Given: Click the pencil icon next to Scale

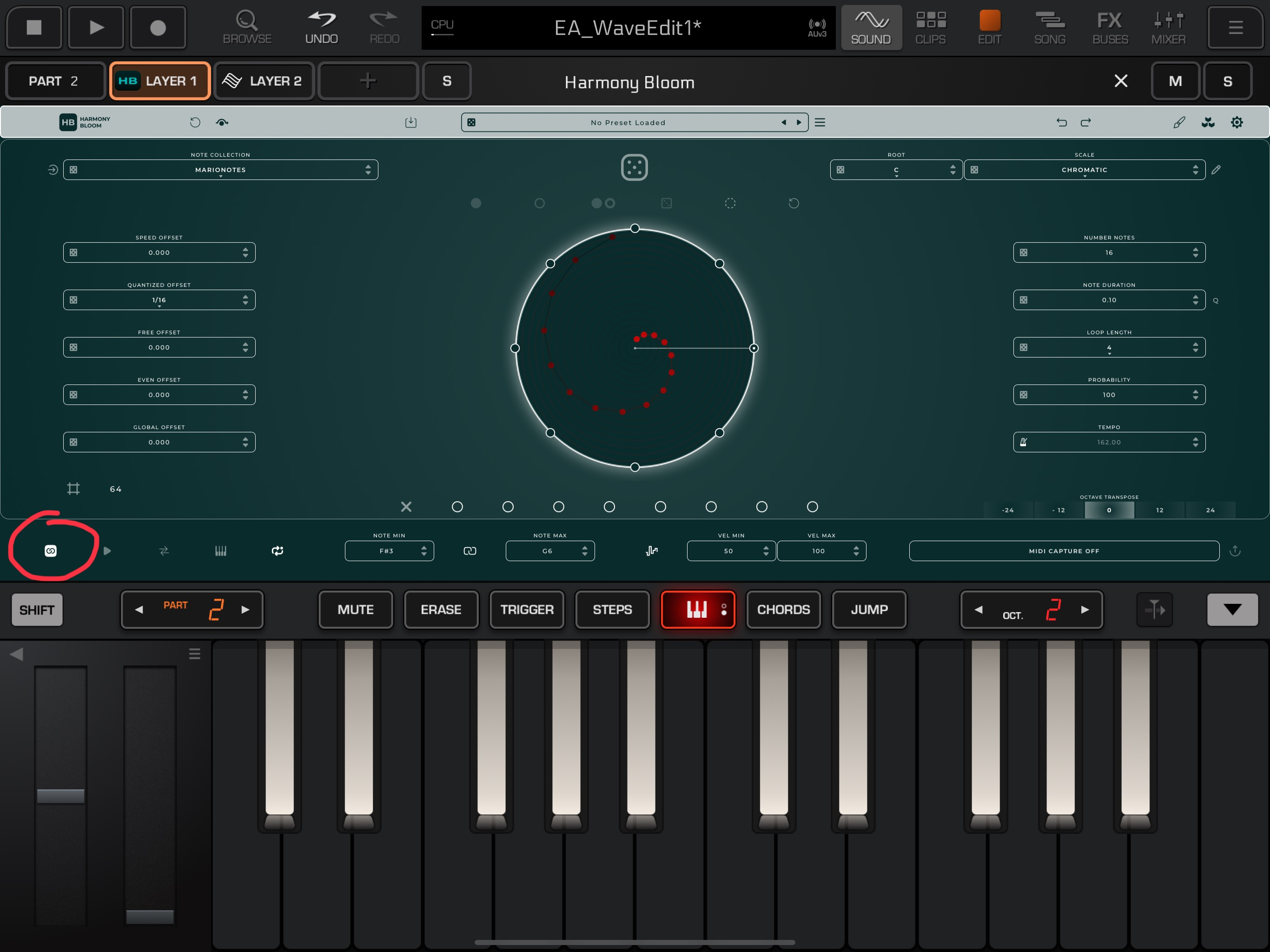Looking at the screenshot, I should point(1216,170).
